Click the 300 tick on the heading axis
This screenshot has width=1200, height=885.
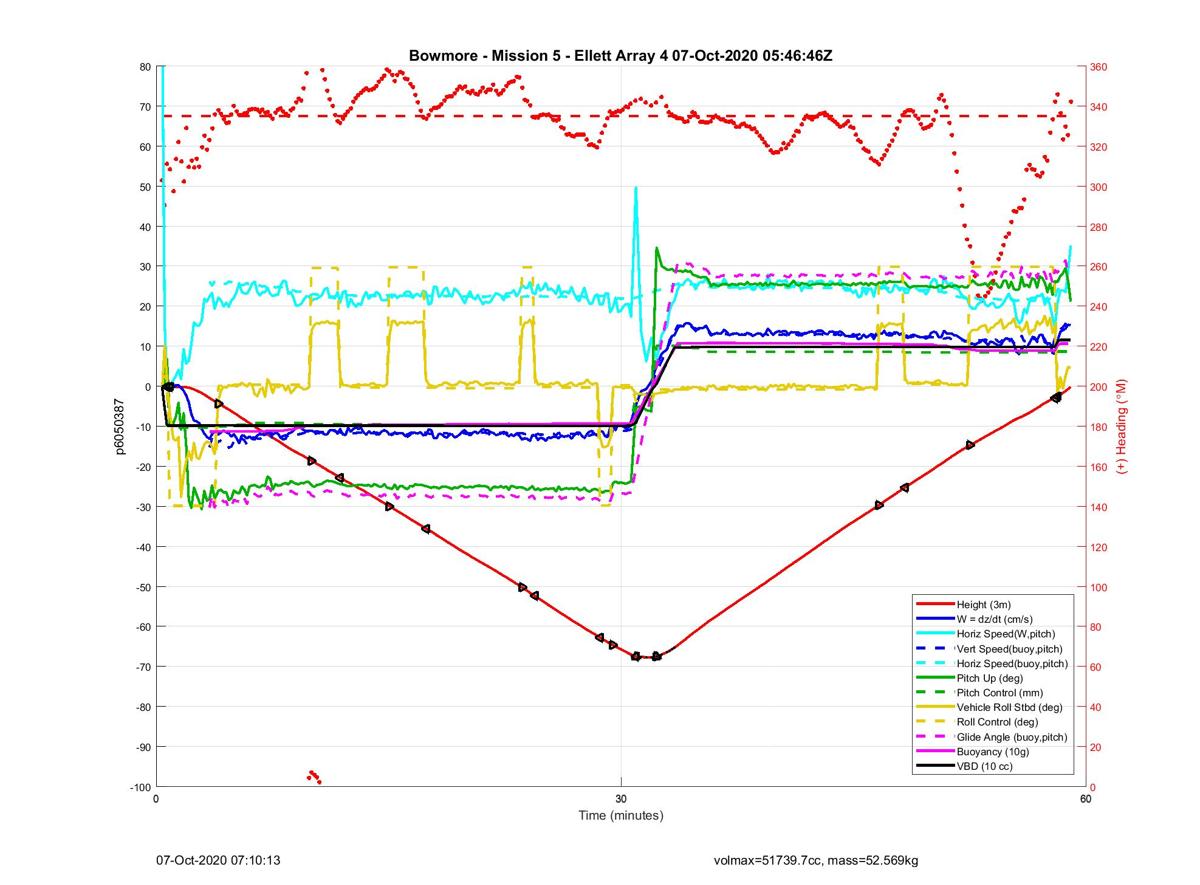point(1099,187)
